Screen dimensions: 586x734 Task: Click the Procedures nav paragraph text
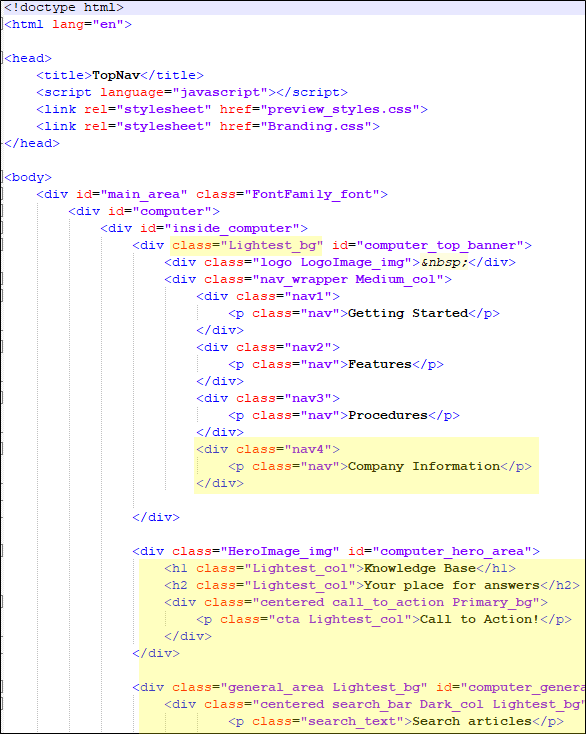click(x=388, y=415)
